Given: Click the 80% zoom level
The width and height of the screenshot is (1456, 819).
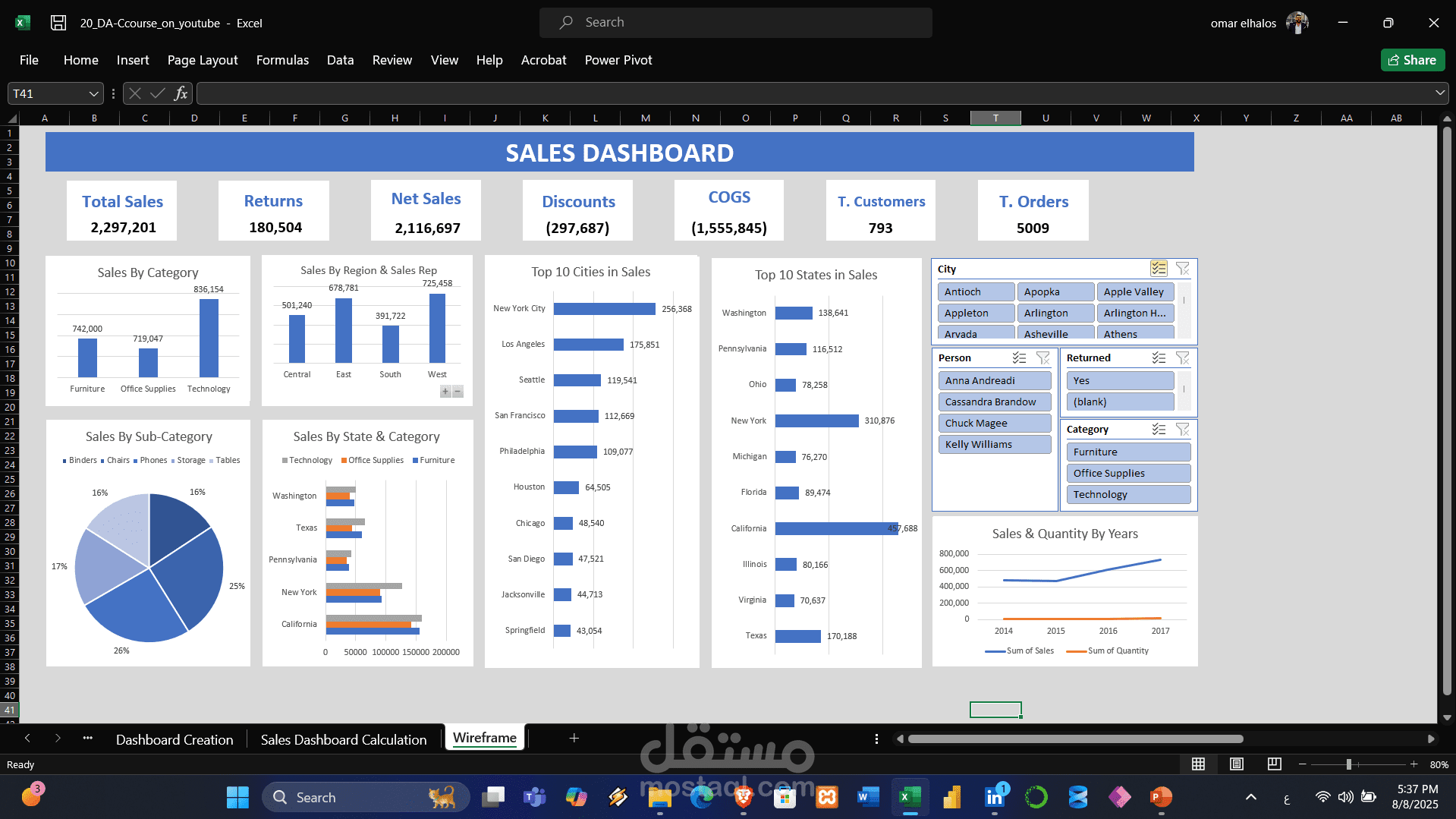Looking at the screenshot, I should point(1439,764).
